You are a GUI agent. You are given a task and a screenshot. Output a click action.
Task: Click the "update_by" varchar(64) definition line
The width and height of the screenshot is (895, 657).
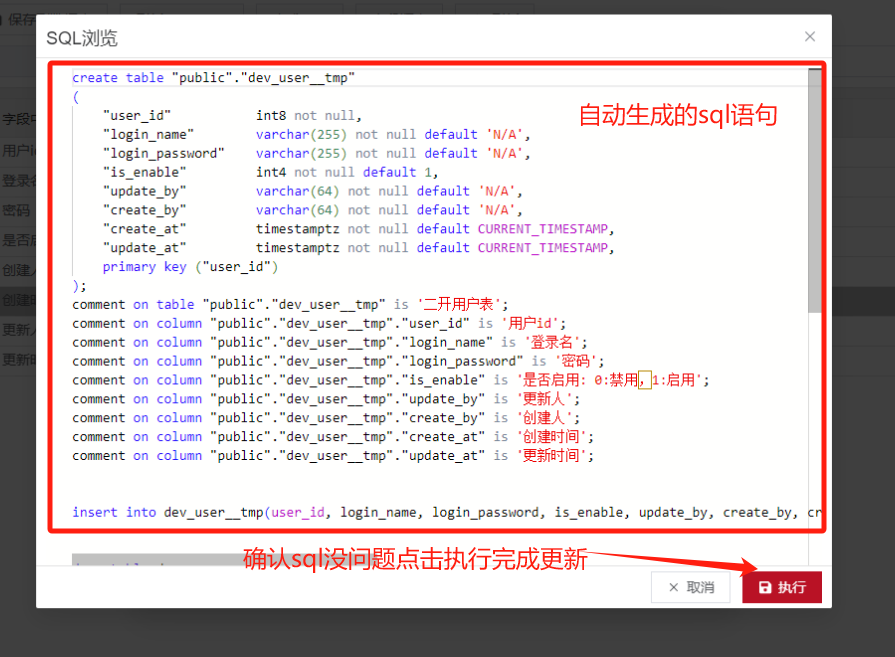[x=313, y=191]
